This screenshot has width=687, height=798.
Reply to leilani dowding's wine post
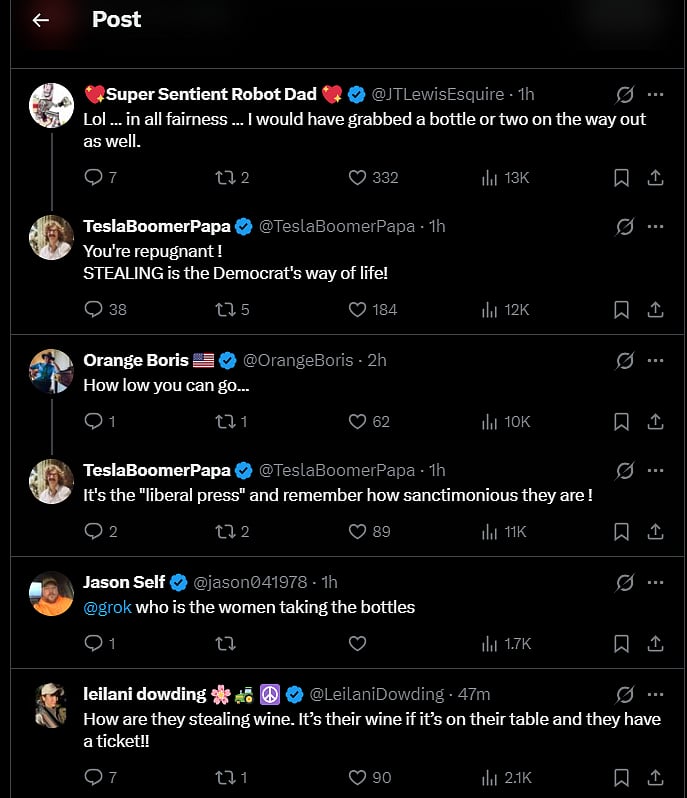click(x=94, y=777)
